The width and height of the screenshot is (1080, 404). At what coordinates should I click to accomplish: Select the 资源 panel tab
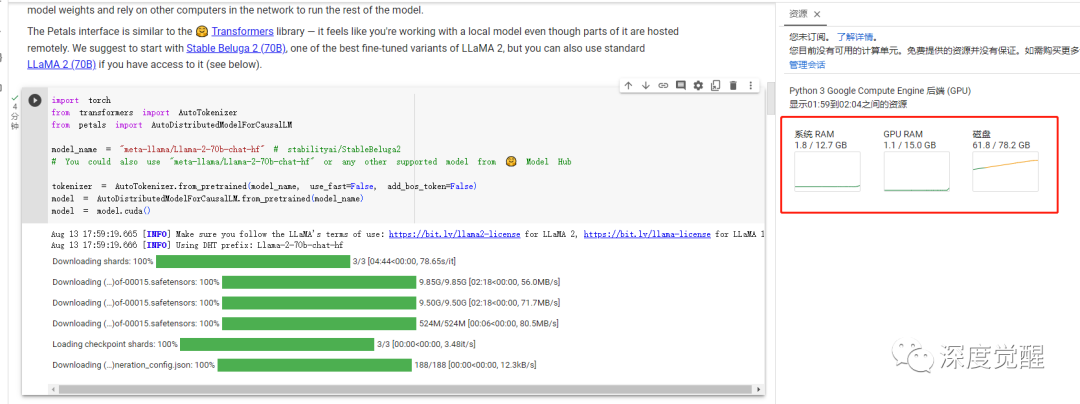tap(798, 14)
